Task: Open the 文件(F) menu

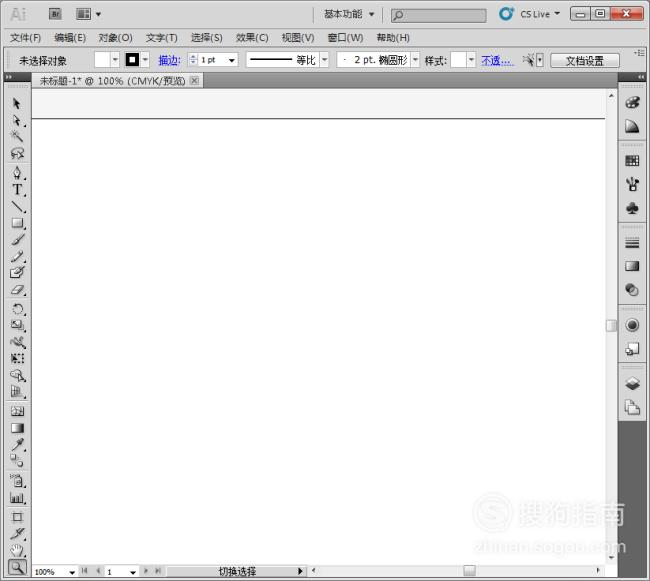Action: [x=25, y=38]
